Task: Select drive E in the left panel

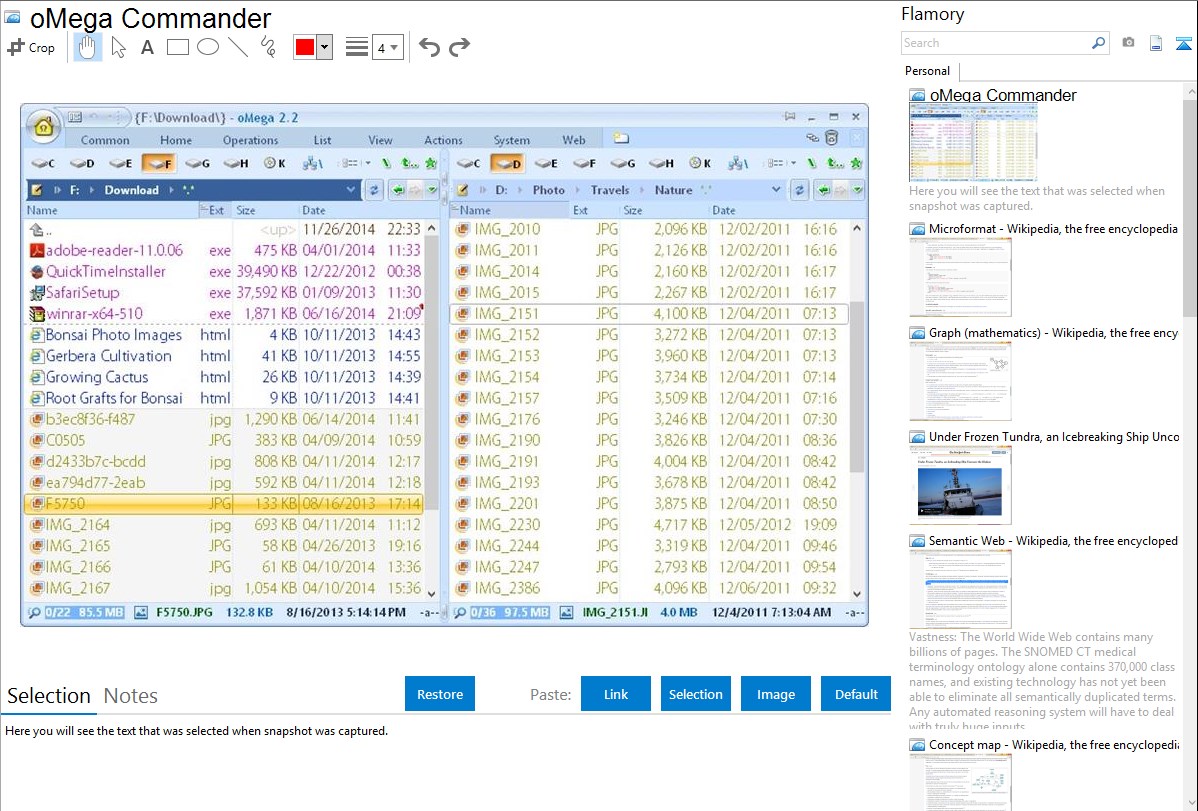Action: (121, 163)
